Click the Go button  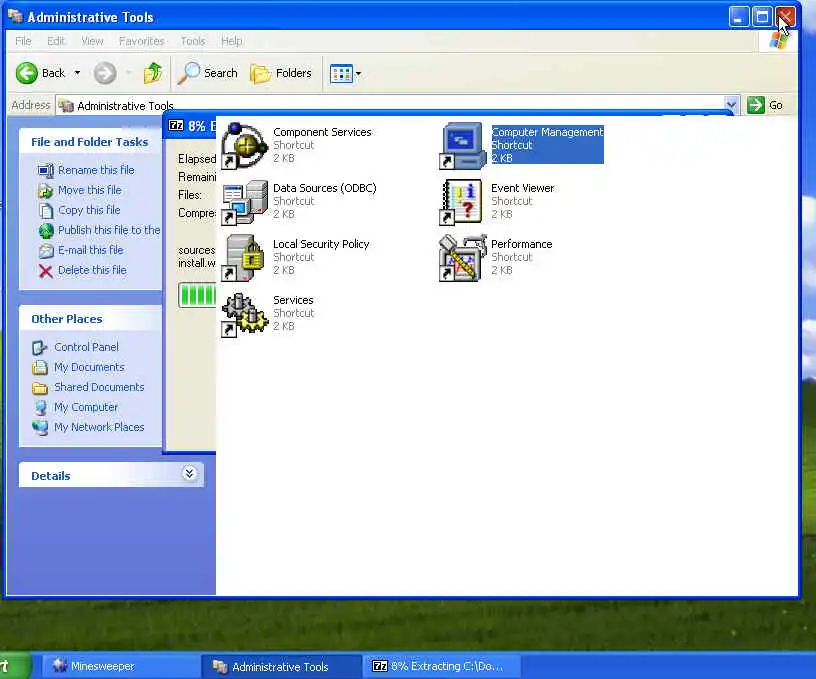pyautogui.click(x=765, y=105)
